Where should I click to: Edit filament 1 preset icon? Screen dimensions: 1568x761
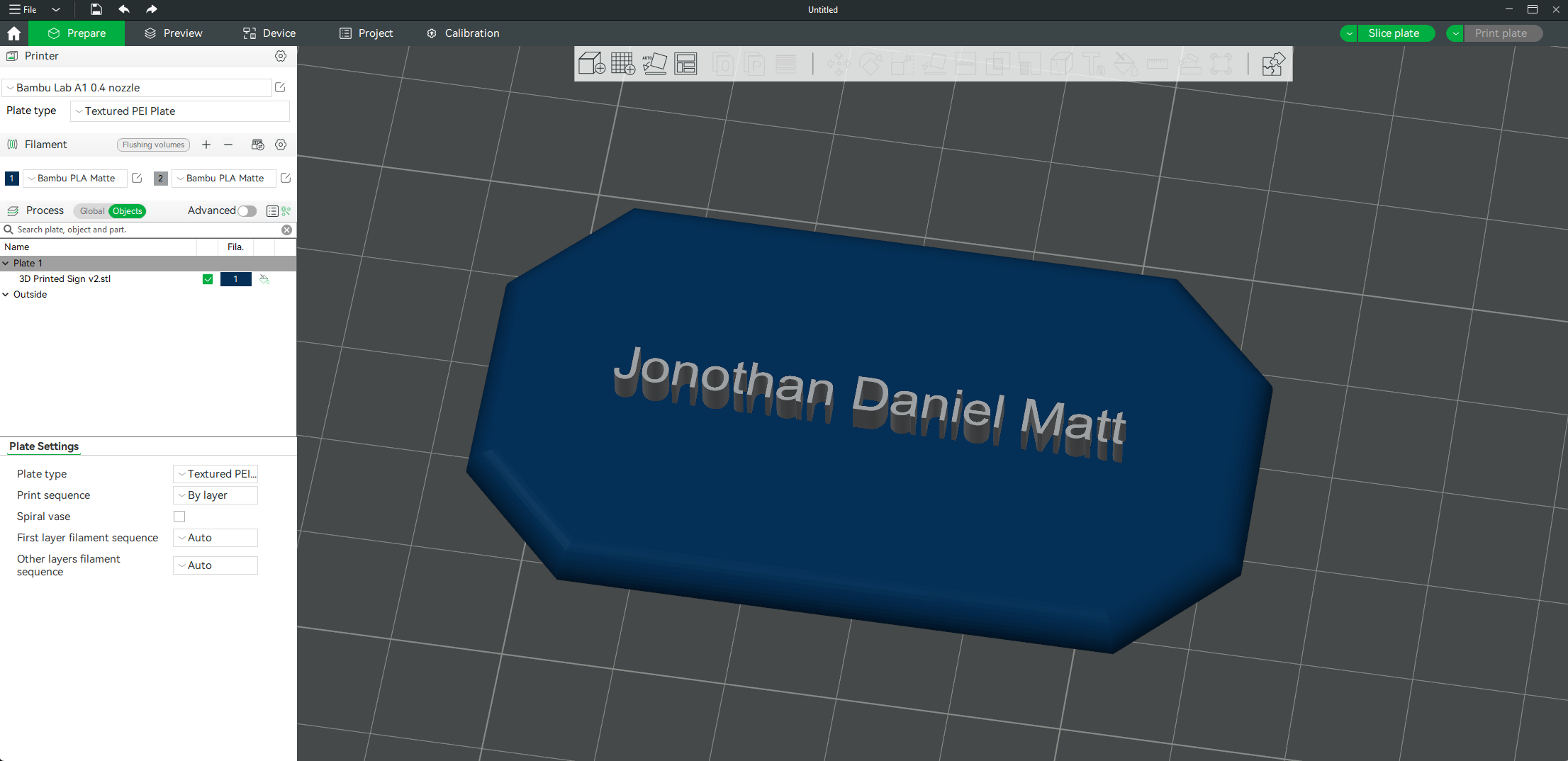tap(137, 178)
